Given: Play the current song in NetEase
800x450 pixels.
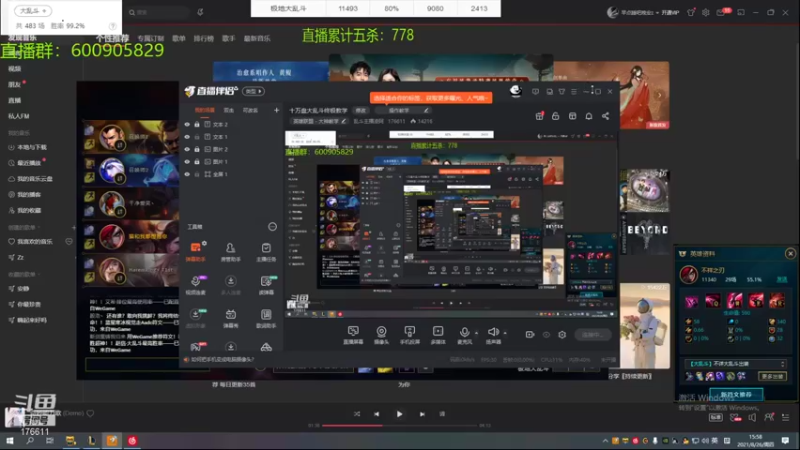Looking at the screenshot, I should pyautogui.click(x=399, y=414).
